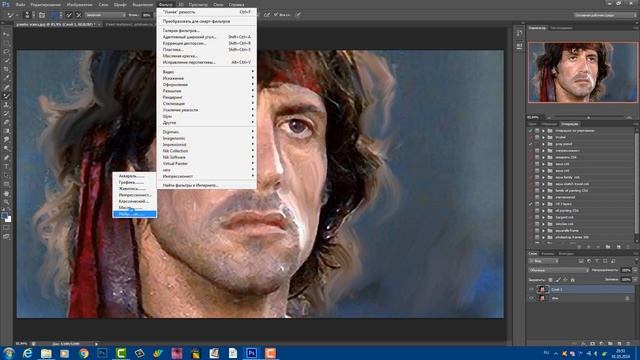Viewport: 640px width, 360px height.
Task: Toggle lock transparent pixels in Layers panel
Action: [x=550, y=280]
